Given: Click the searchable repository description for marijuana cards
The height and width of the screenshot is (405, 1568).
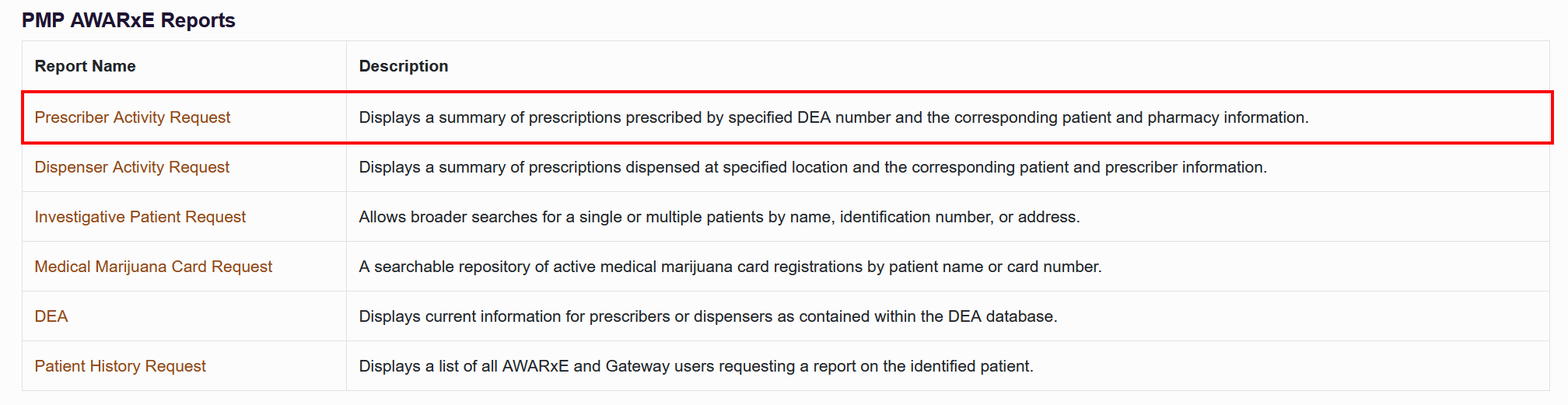Looking at the screenshot, I should click(730, 267).
